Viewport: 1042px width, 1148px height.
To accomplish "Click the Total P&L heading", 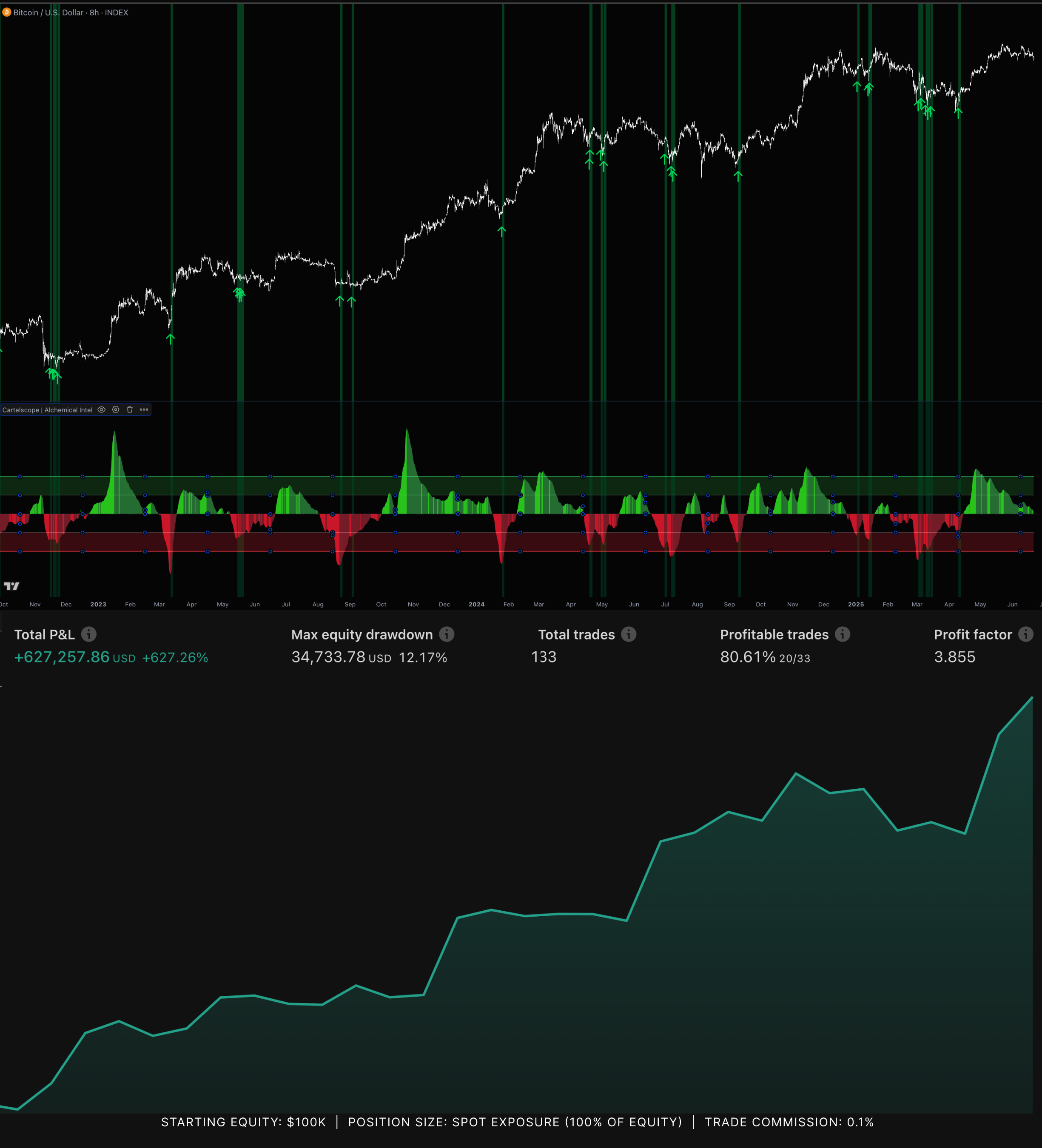I will click(x=44, y=634).
